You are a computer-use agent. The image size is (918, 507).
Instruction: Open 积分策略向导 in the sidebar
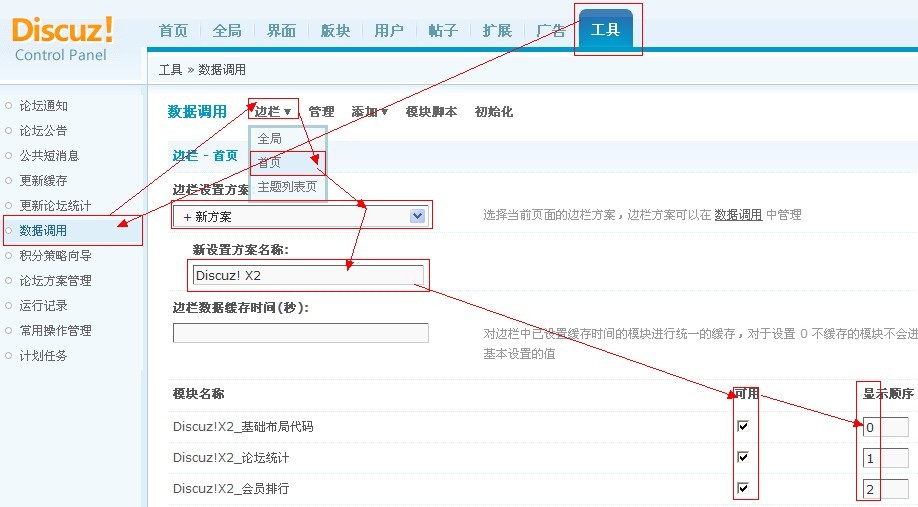(55, 256)
